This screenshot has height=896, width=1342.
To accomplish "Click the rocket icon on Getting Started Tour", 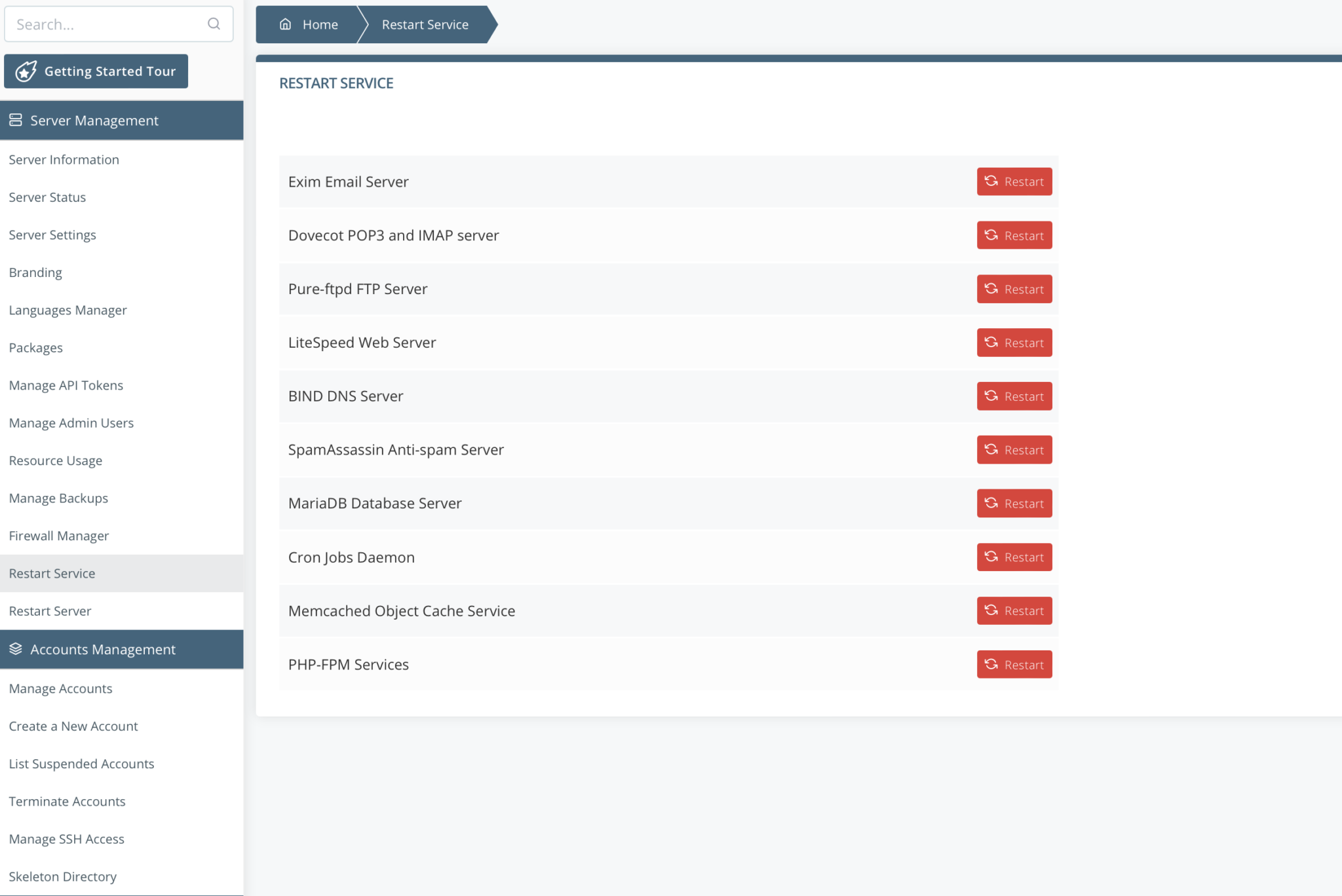I will [26, 71].
